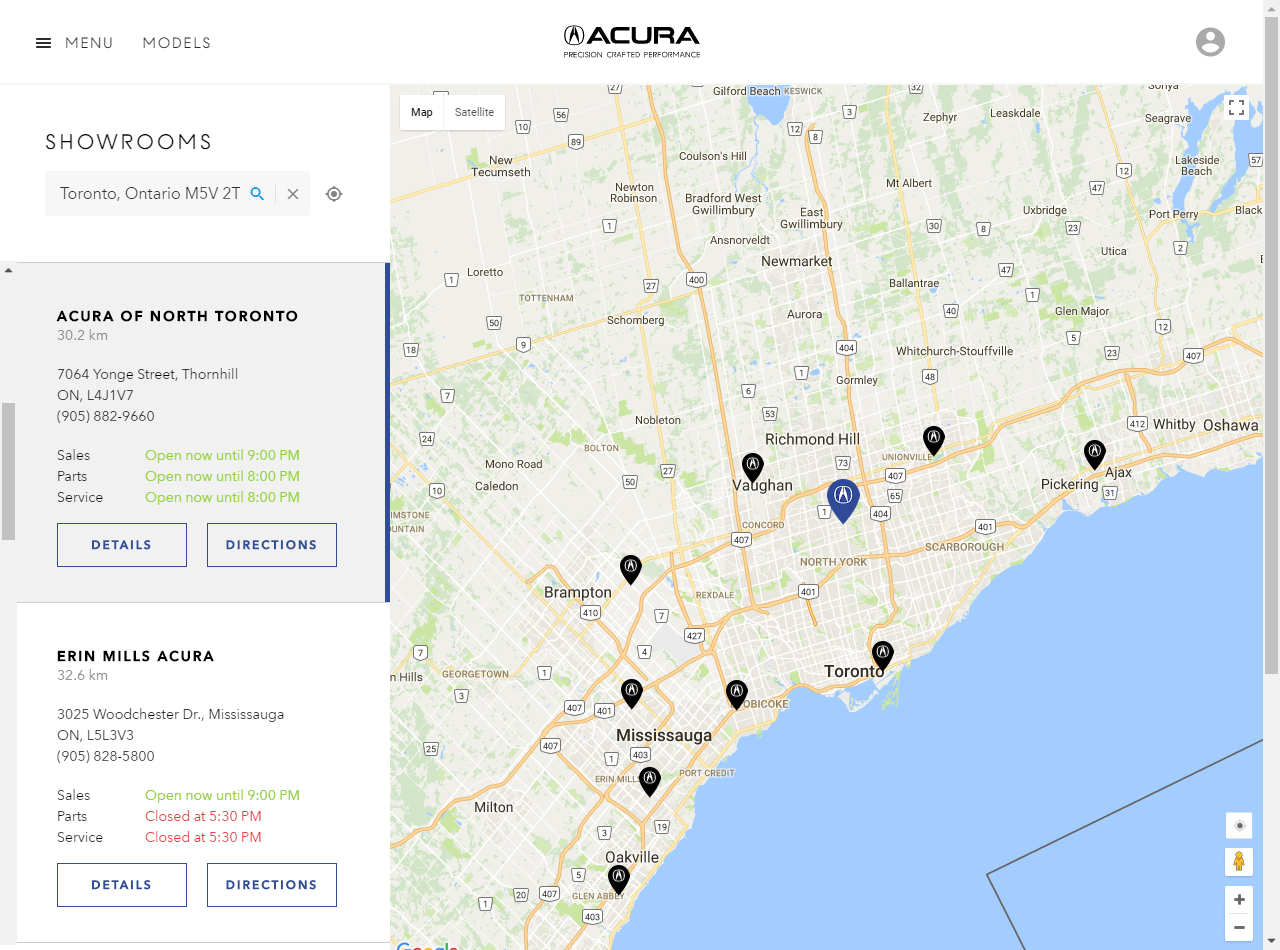Image resolution: width=1280 pixels, height=950 pixels.
Task: Open DETAILS for Acura of North Toronto
Action: 122,545
